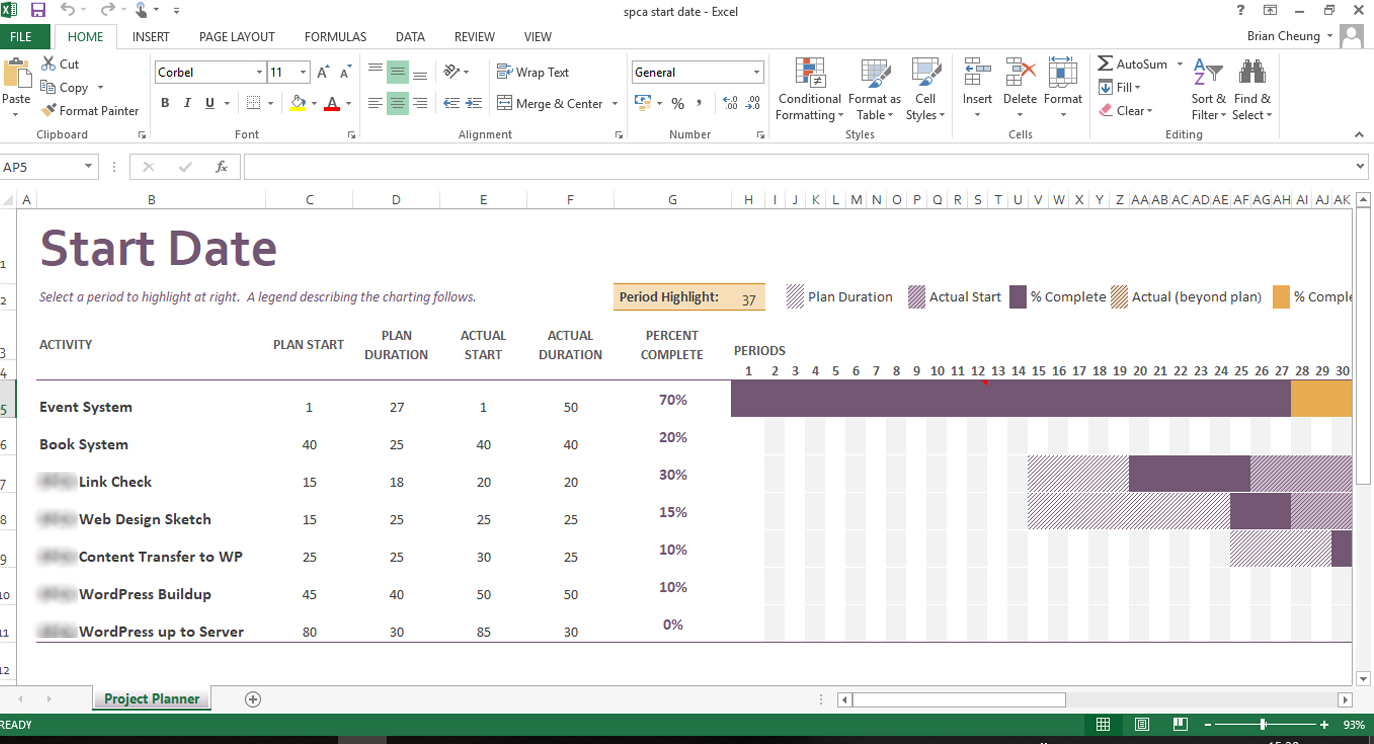Toggle Italic formatting
Screen dimensions: 1374x744
tap(187, 103)
